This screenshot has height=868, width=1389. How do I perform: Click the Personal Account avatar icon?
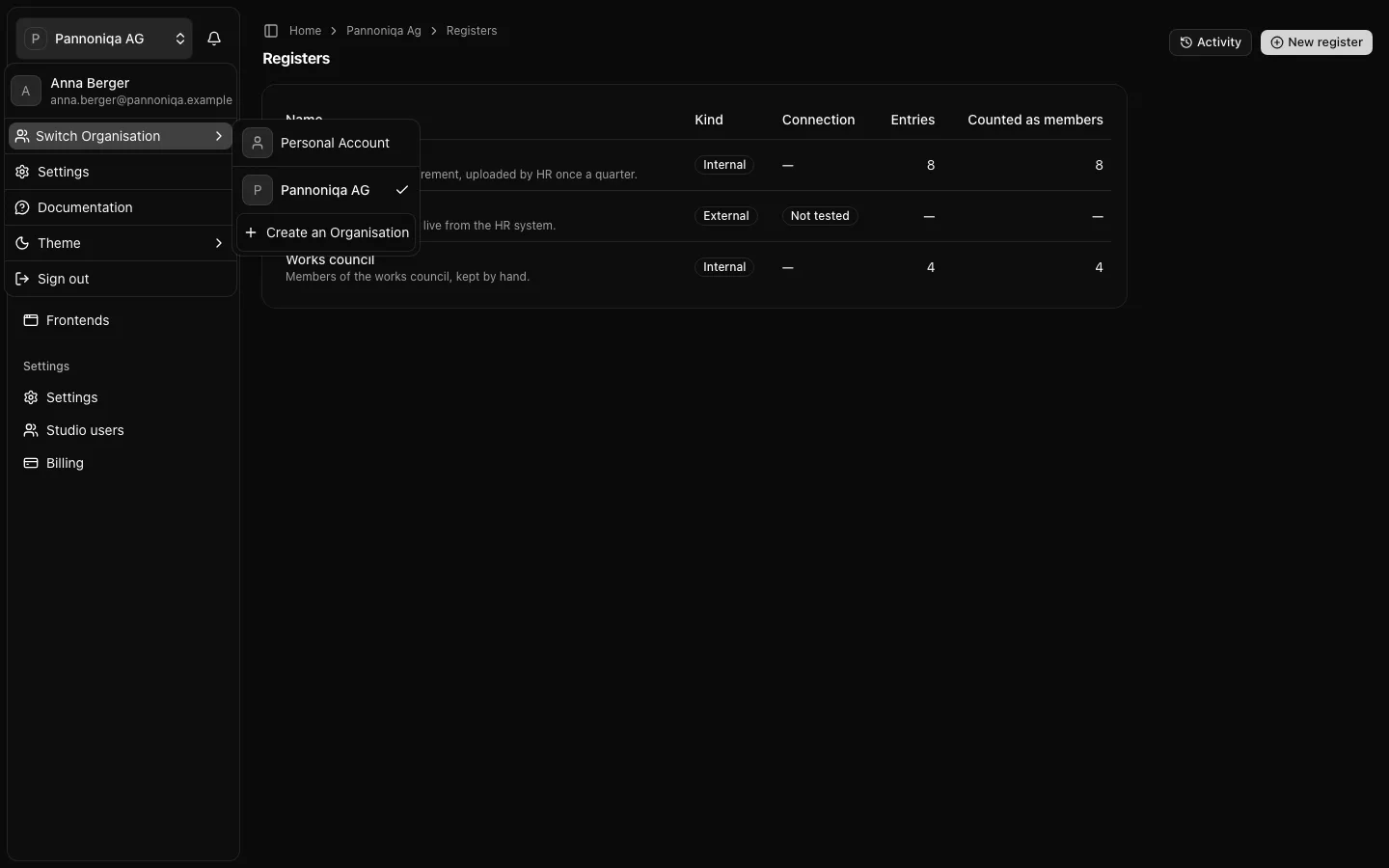[258, 143]
